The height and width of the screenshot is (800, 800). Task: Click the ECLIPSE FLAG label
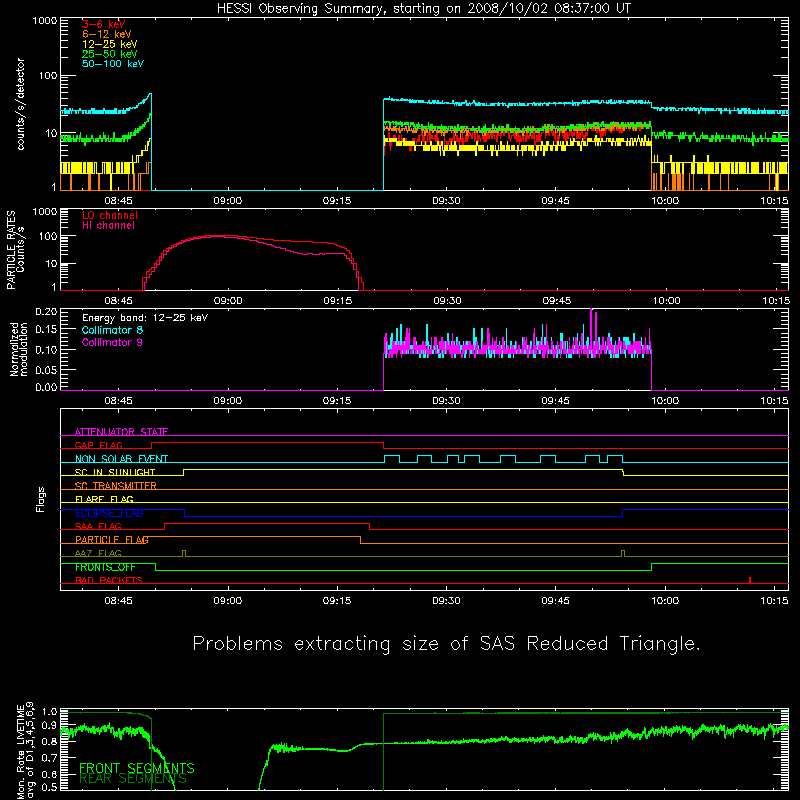pos(109,513)
